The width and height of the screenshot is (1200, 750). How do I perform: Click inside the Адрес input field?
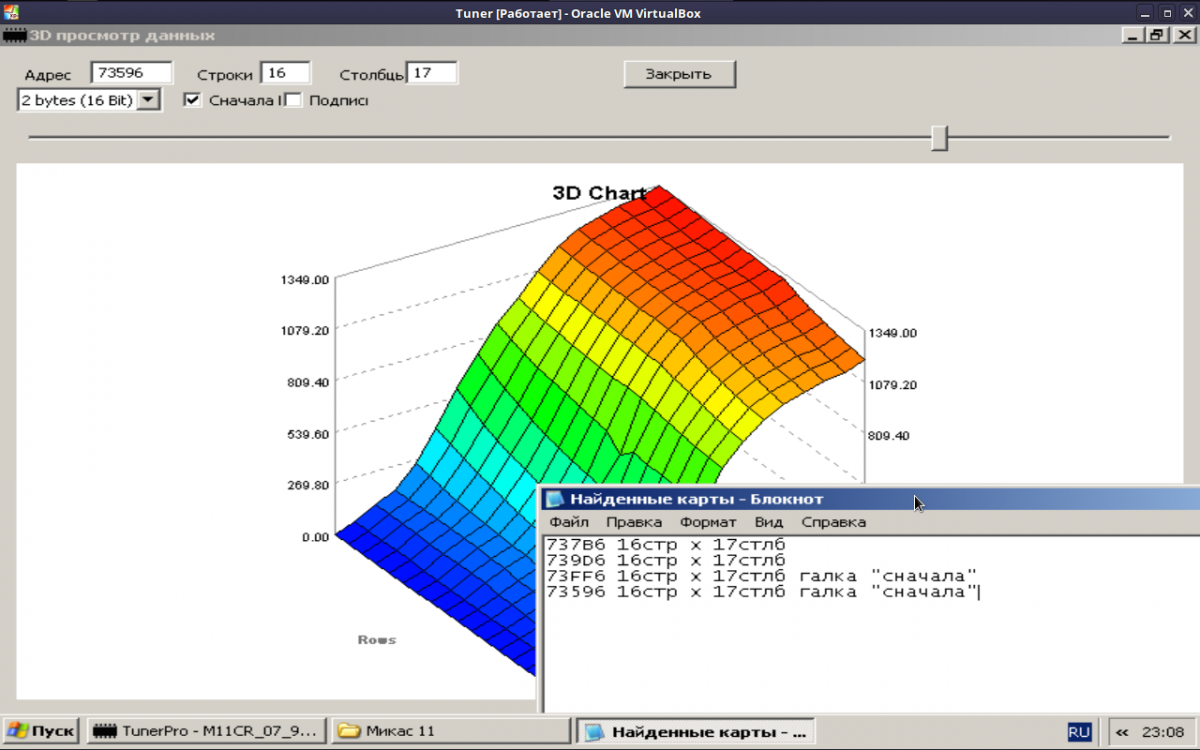131,73
